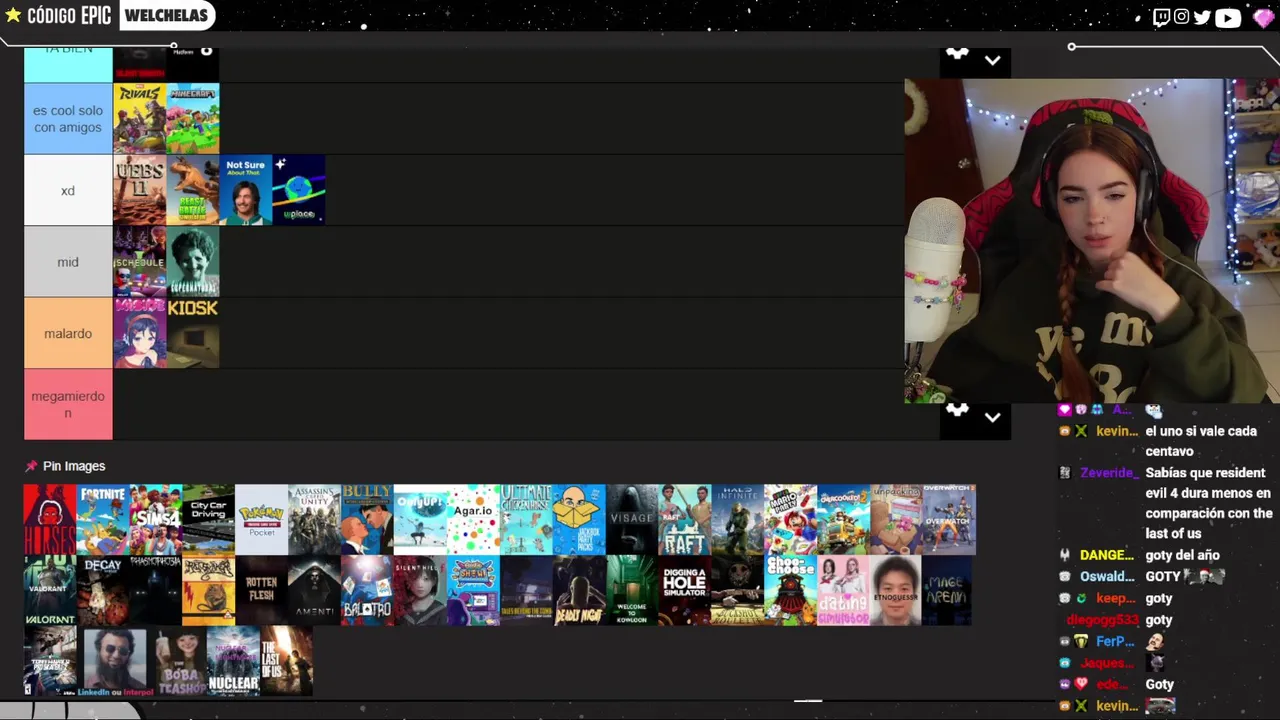The image size is (1280, 720).
Task: Click the Deadly Night thumbnail
Action: coord(579,591)
